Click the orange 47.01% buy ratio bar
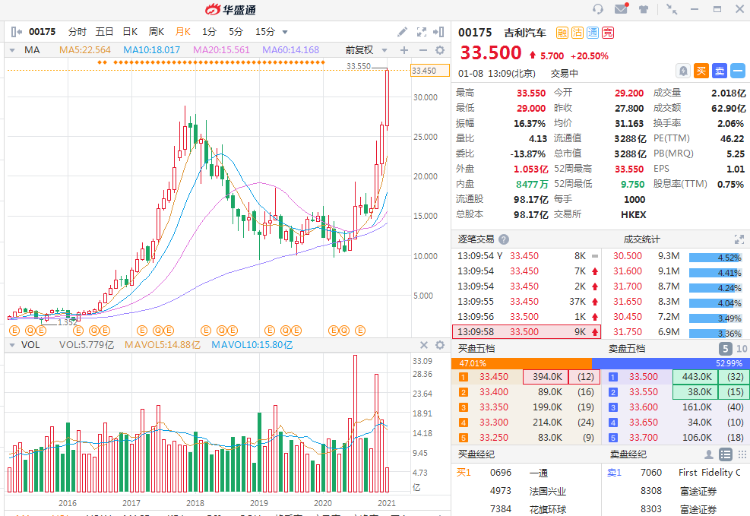This screenshot has width=750, height=516. [521, 363]
